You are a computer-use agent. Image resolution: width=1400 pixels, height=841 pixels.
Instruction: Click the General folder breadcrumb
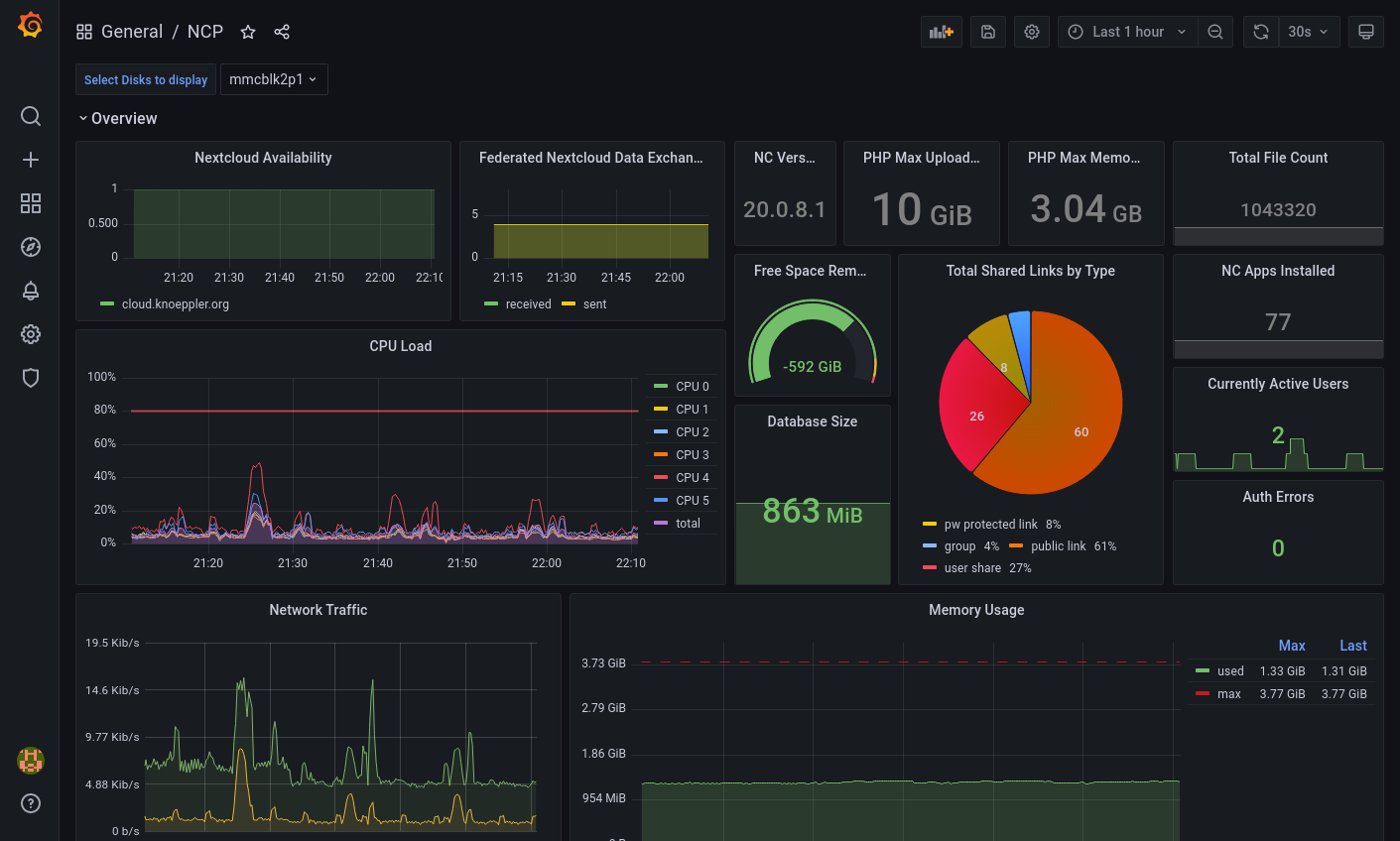click(132, 32)
